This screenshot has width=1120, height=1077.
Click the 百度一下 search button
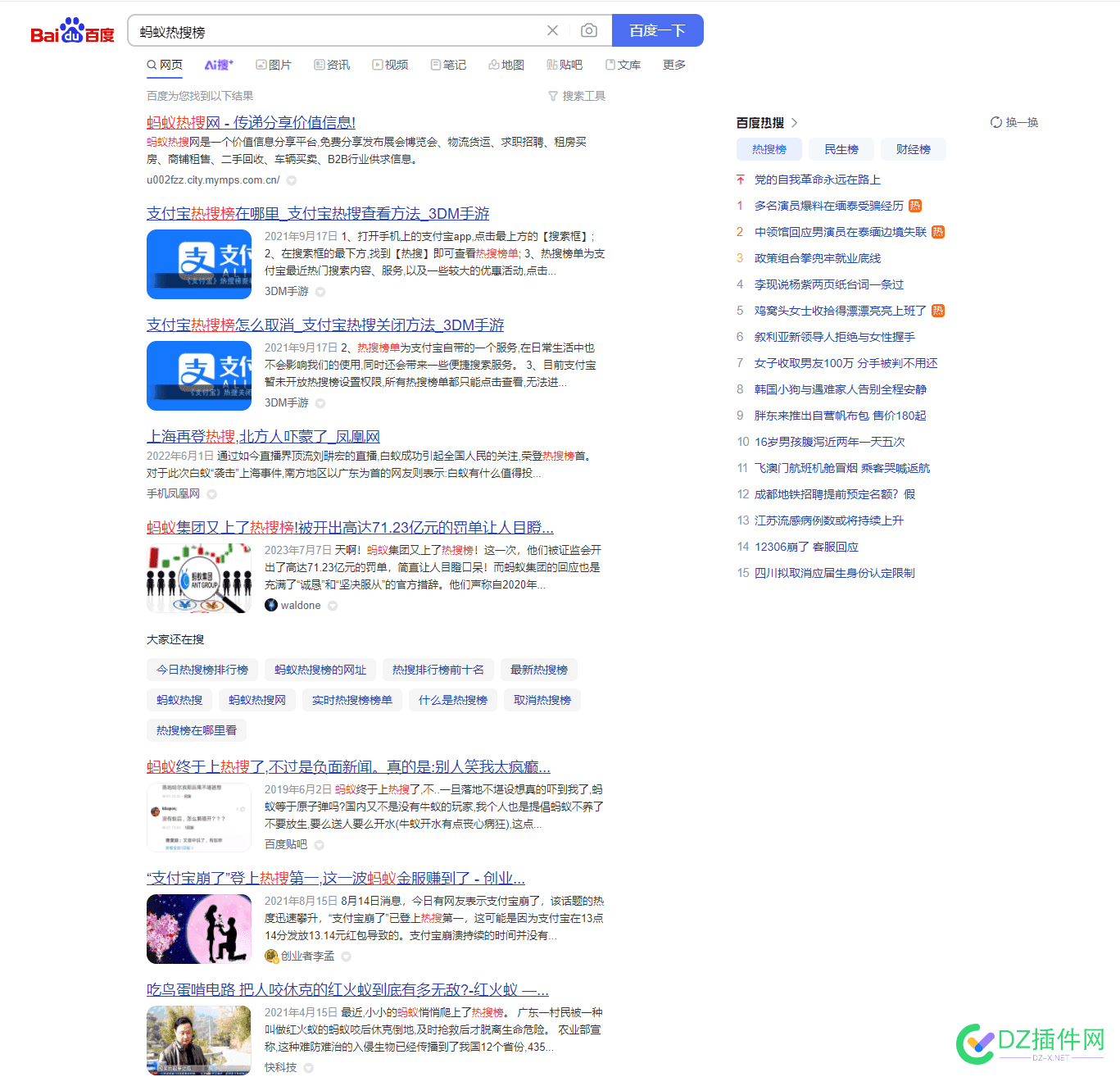[x=657, y=30]
